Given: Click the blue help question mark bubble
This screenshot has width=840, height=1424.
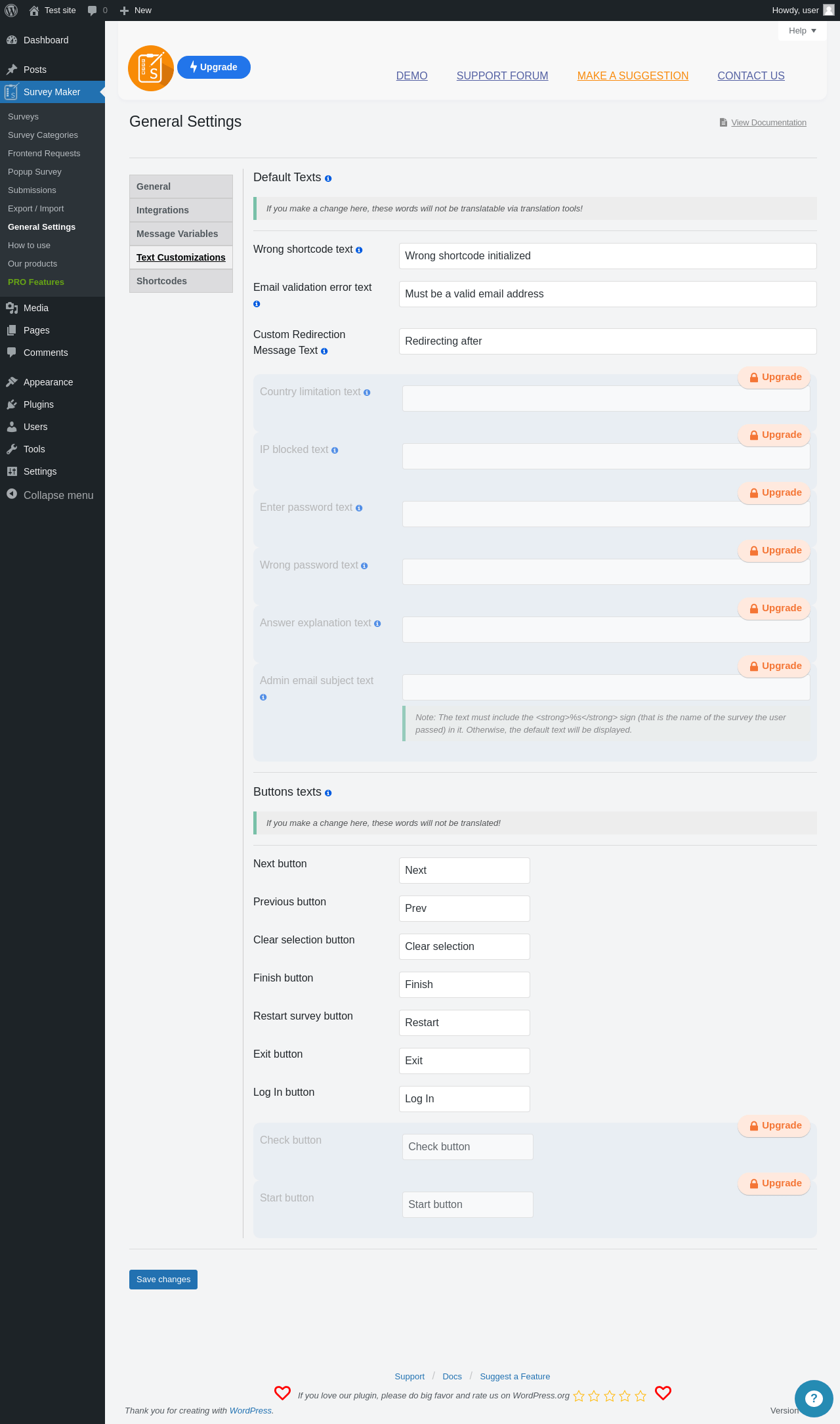Looking at the screenshot, I should [814, 1398].
